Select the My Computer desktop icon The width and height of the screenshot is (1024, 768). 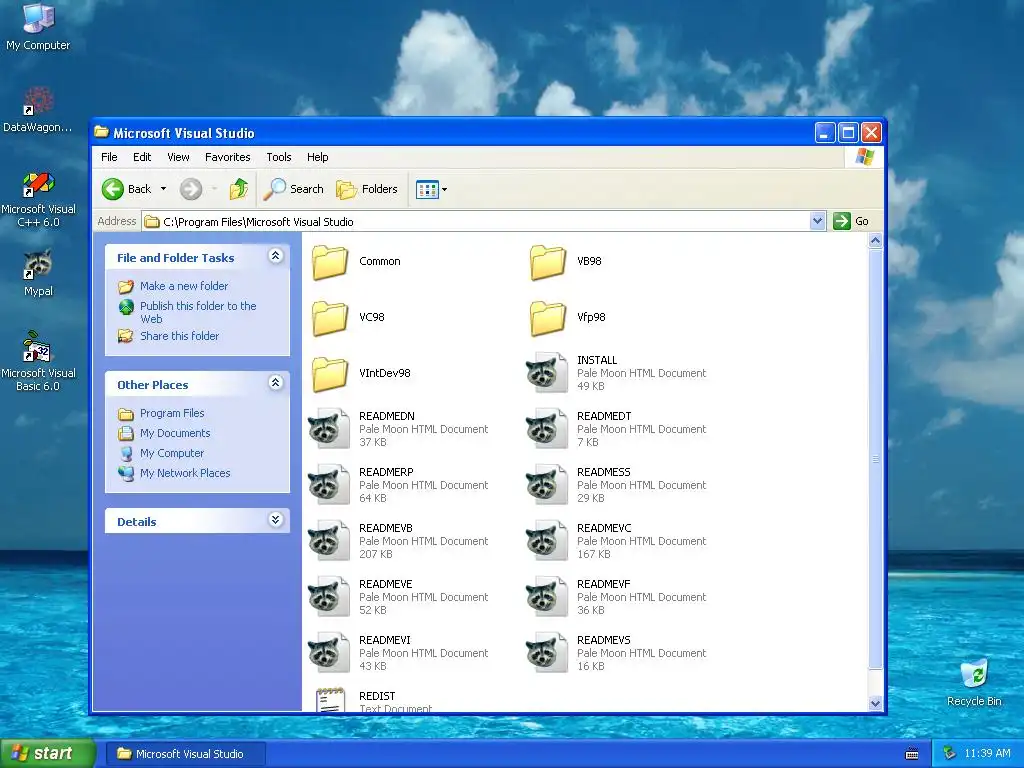38,26
